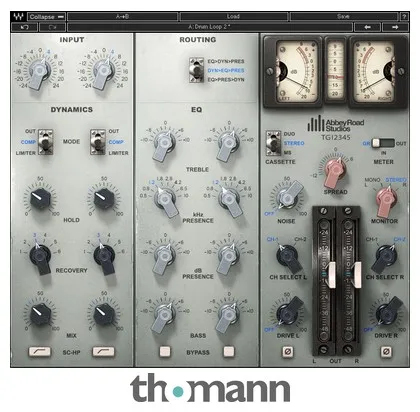The image size is (420, 412).
Task: Click the right dB PRESENCE knob
Action: click(228, 258)
